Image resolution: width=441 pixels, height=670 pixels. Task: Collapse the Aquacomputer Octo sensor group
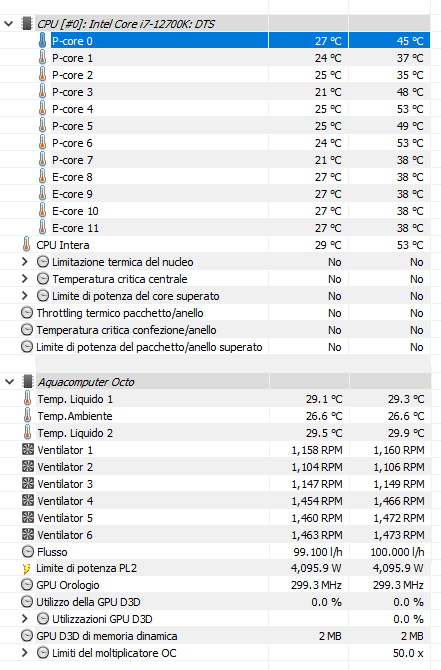click(9, 382)
